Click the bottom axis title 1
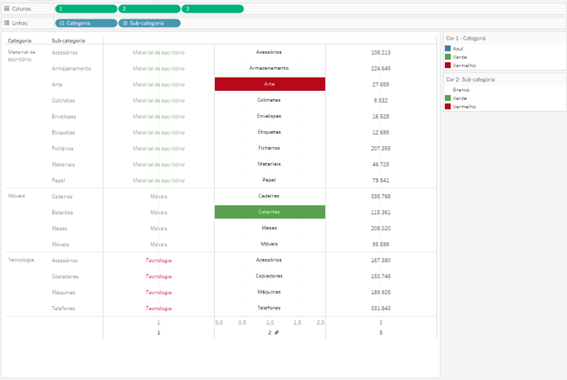567x380 pixels. [158, 333]
